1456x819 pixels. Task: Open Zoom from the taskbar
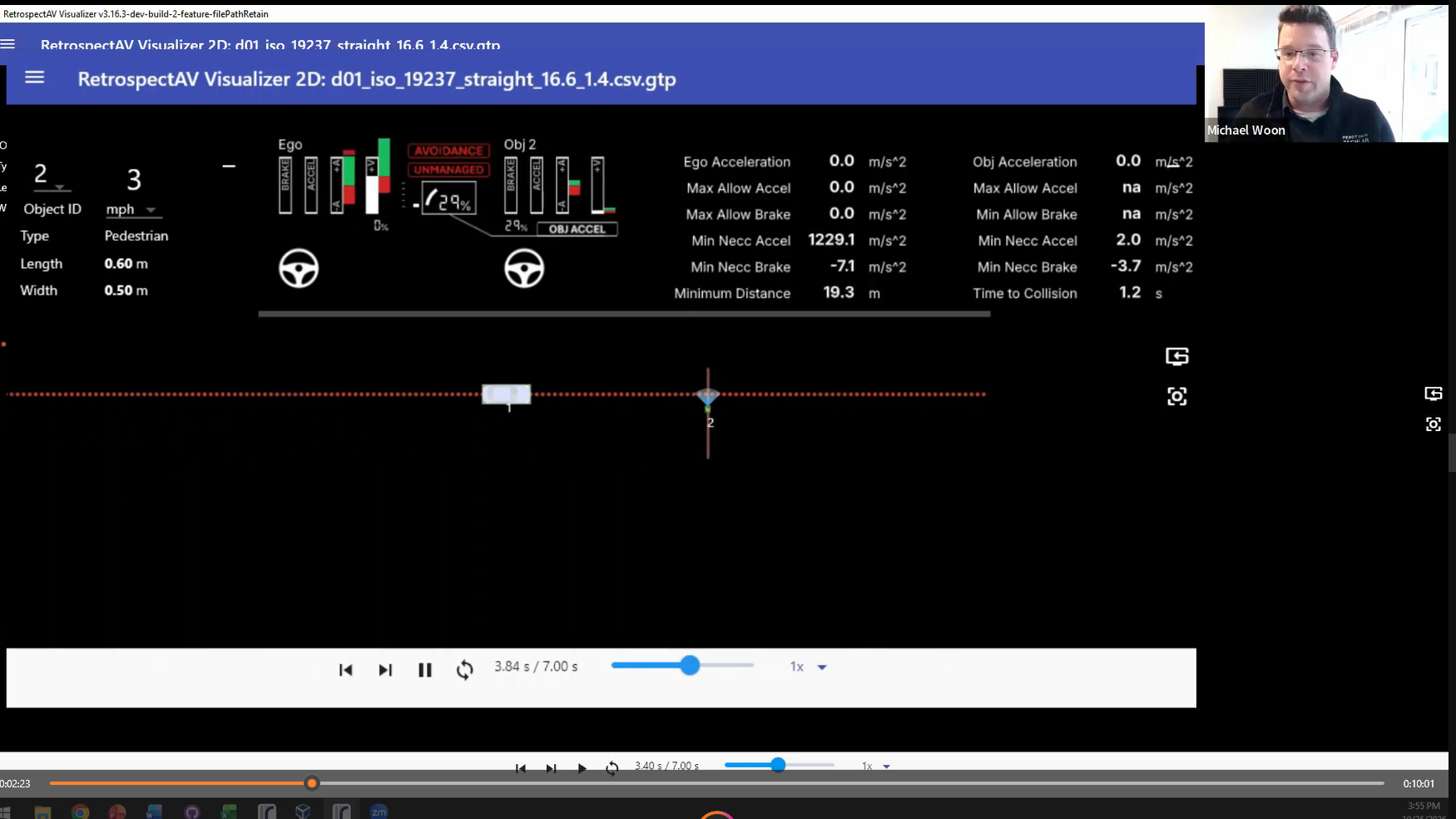point(379,811)
